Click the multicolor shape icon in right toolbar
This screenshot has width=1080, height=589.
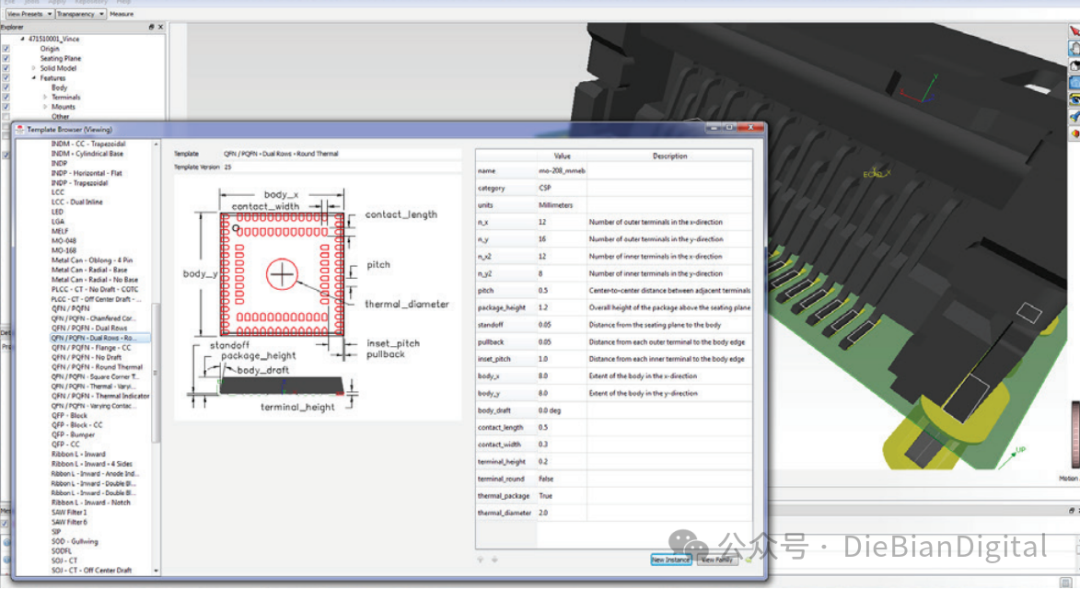click(x=1074, y=134)
